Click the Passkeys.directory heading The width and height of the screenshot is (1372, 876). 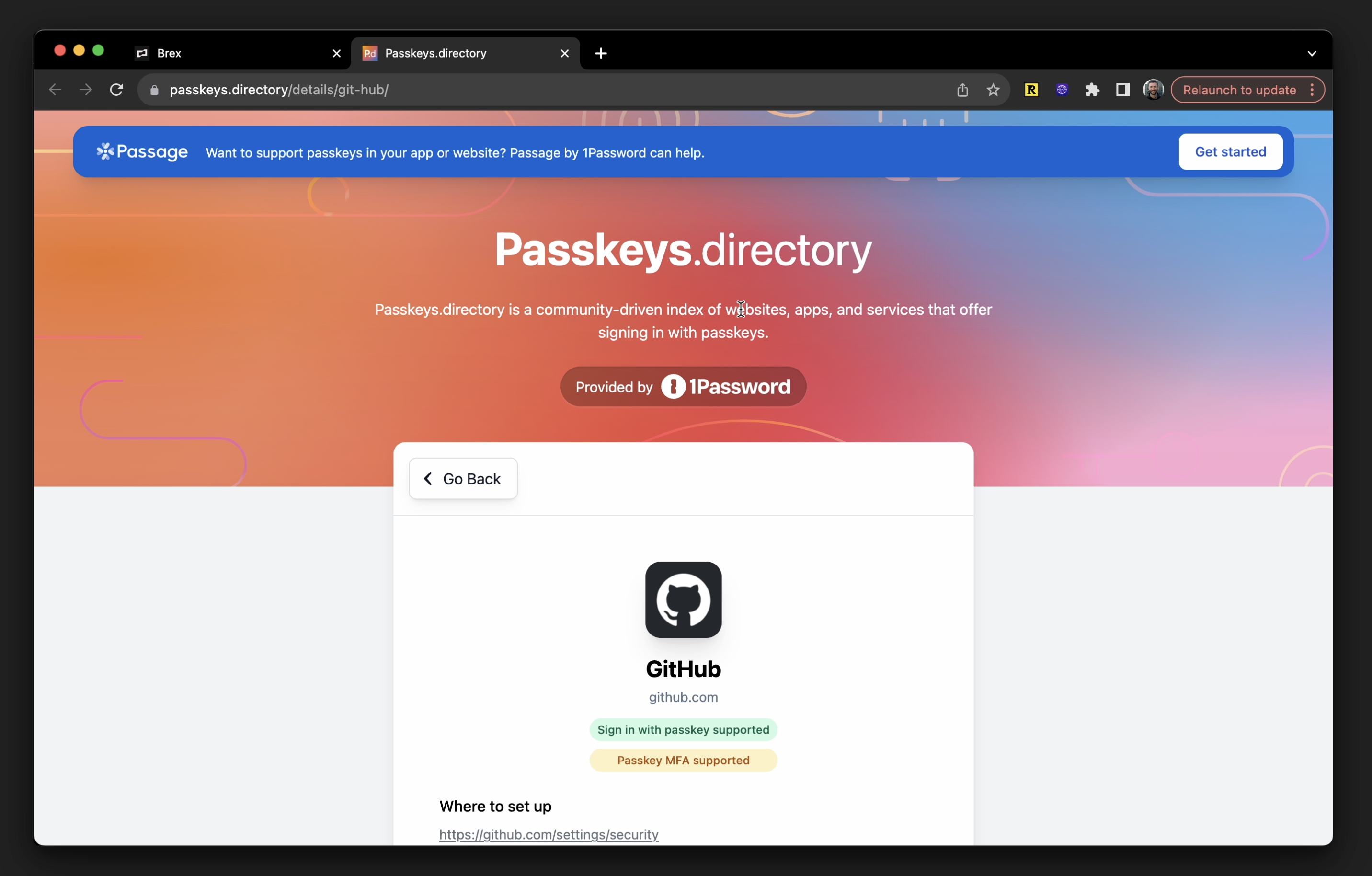tap(683, 250)
